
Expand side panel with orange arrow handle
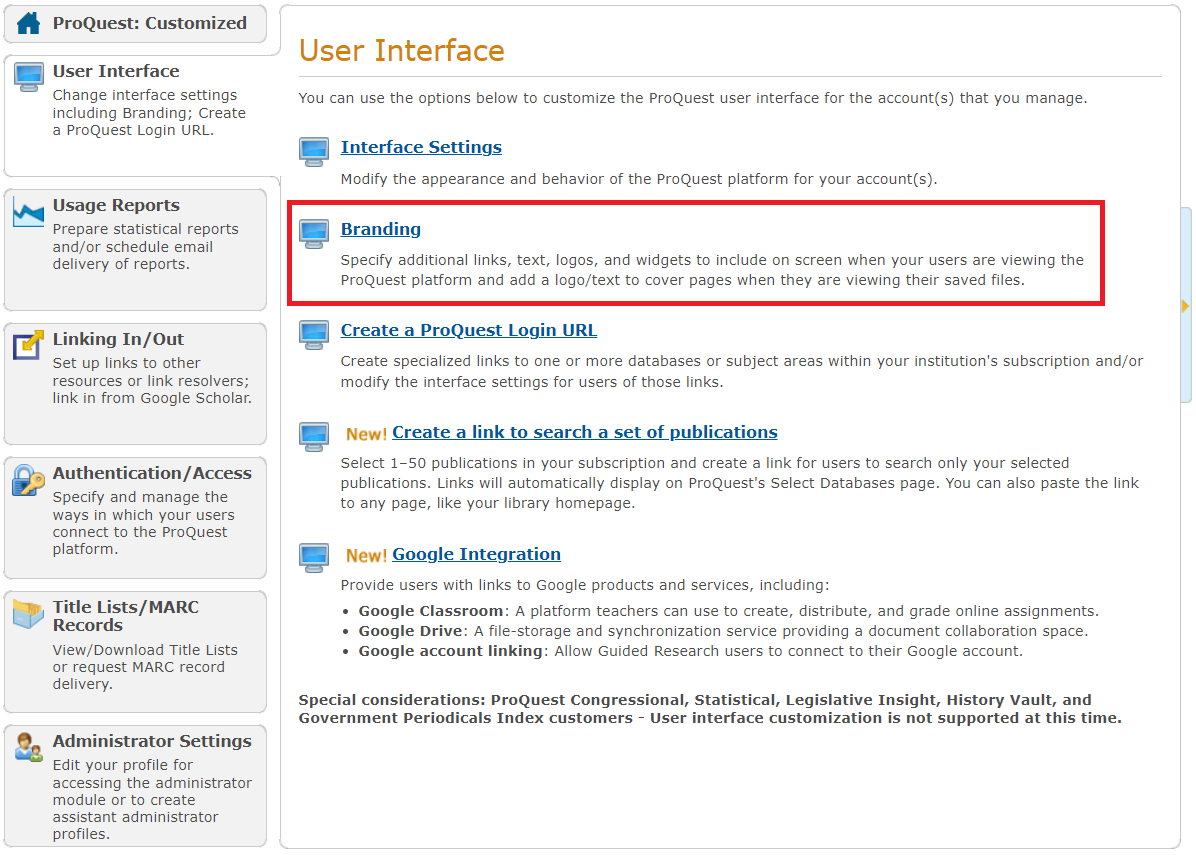point(1185,306)
